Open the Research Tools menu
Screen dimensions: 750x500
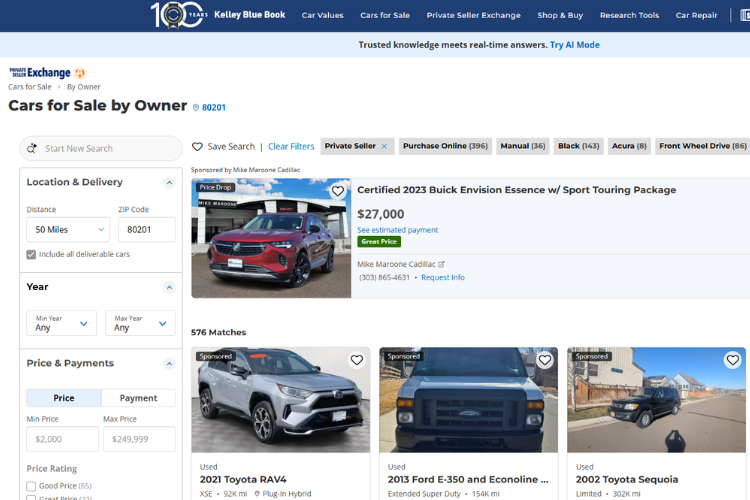[629, 15]
